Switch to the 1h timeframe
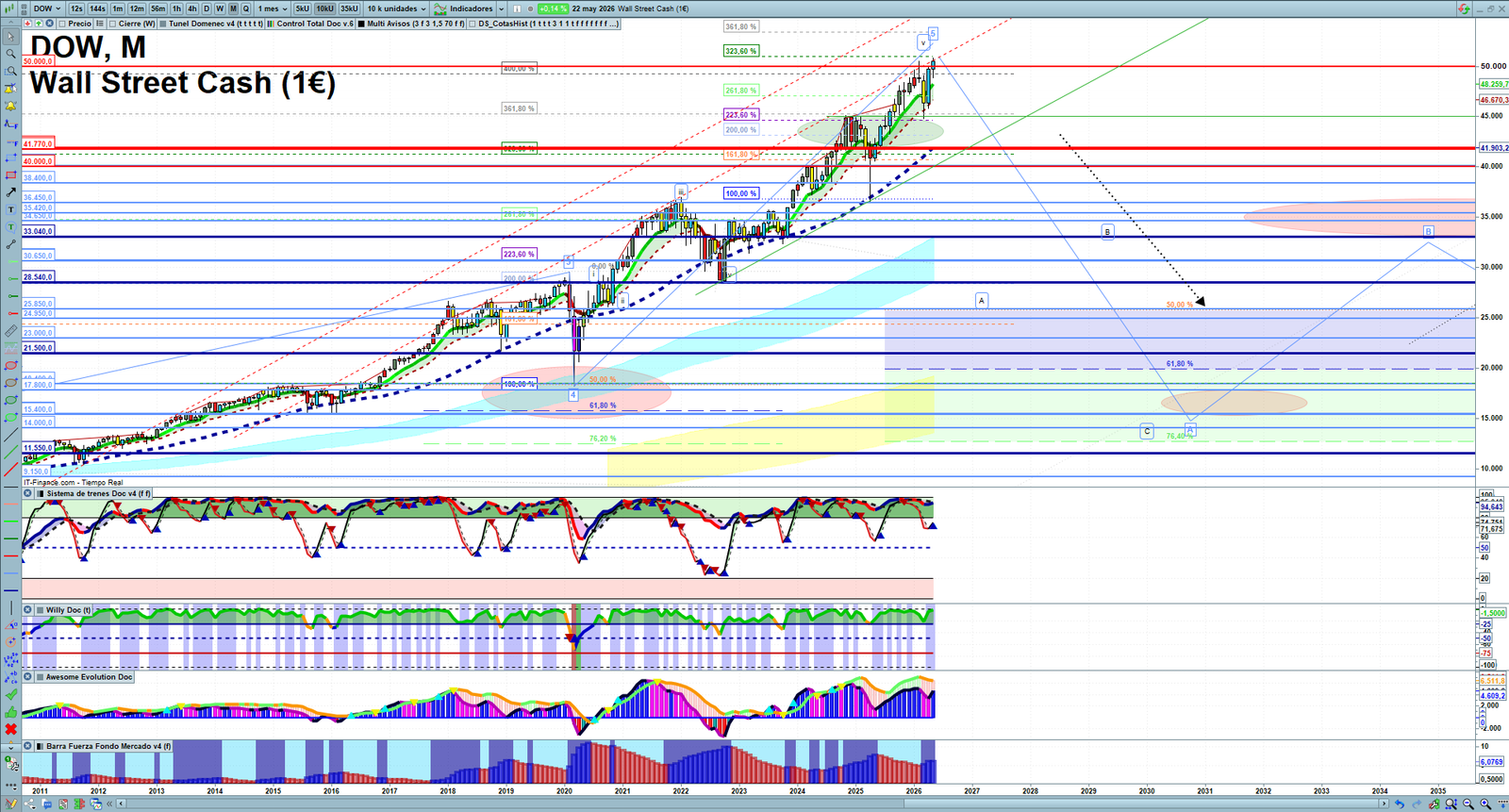The height and width of the screenshot is (812, 1509). 176,8
